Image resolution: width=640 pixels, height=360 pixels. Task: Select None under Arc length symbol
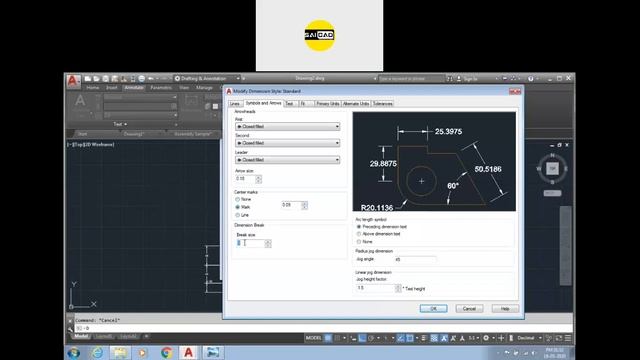point(359,242)
